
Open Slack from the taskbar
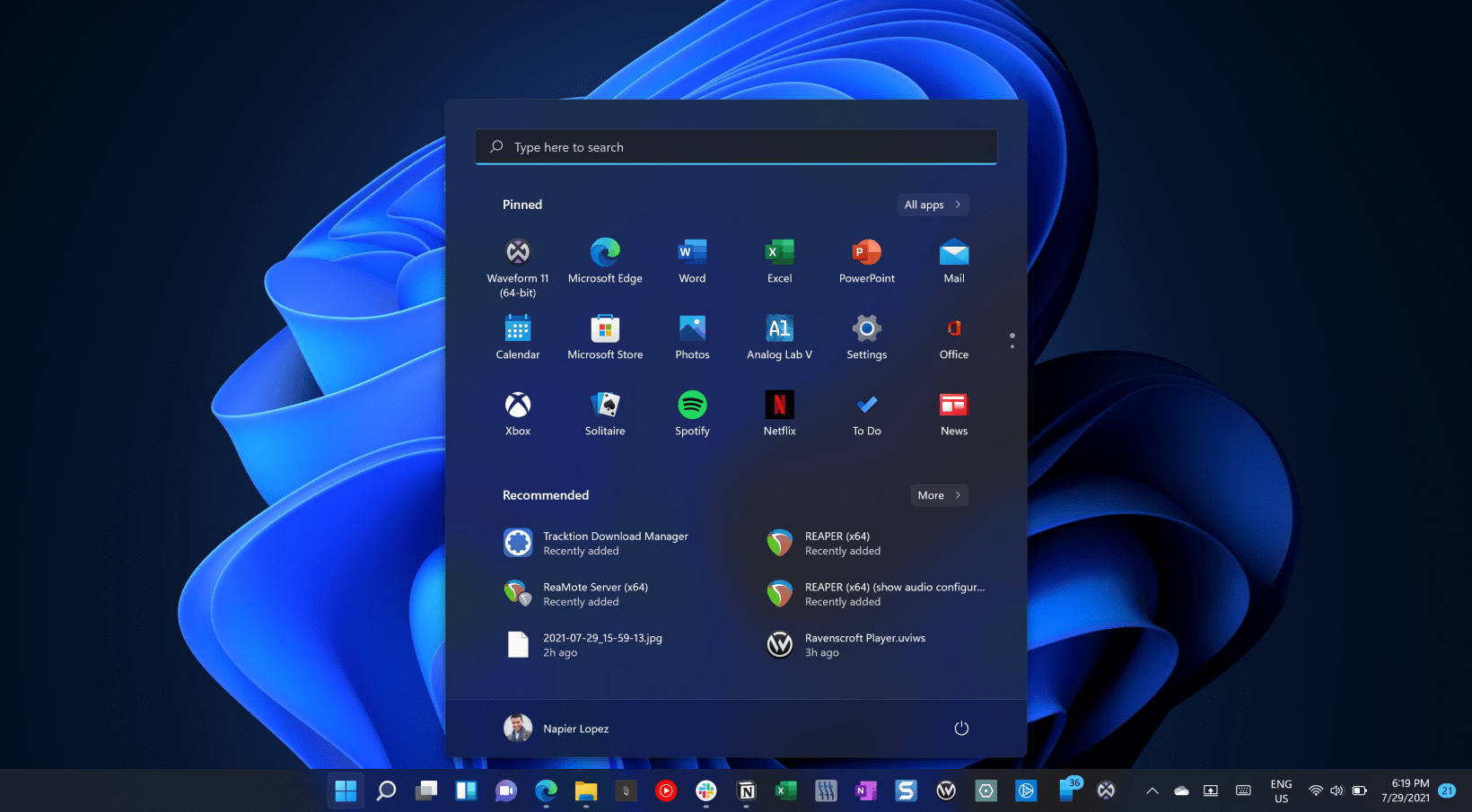[x=706, y=790]
